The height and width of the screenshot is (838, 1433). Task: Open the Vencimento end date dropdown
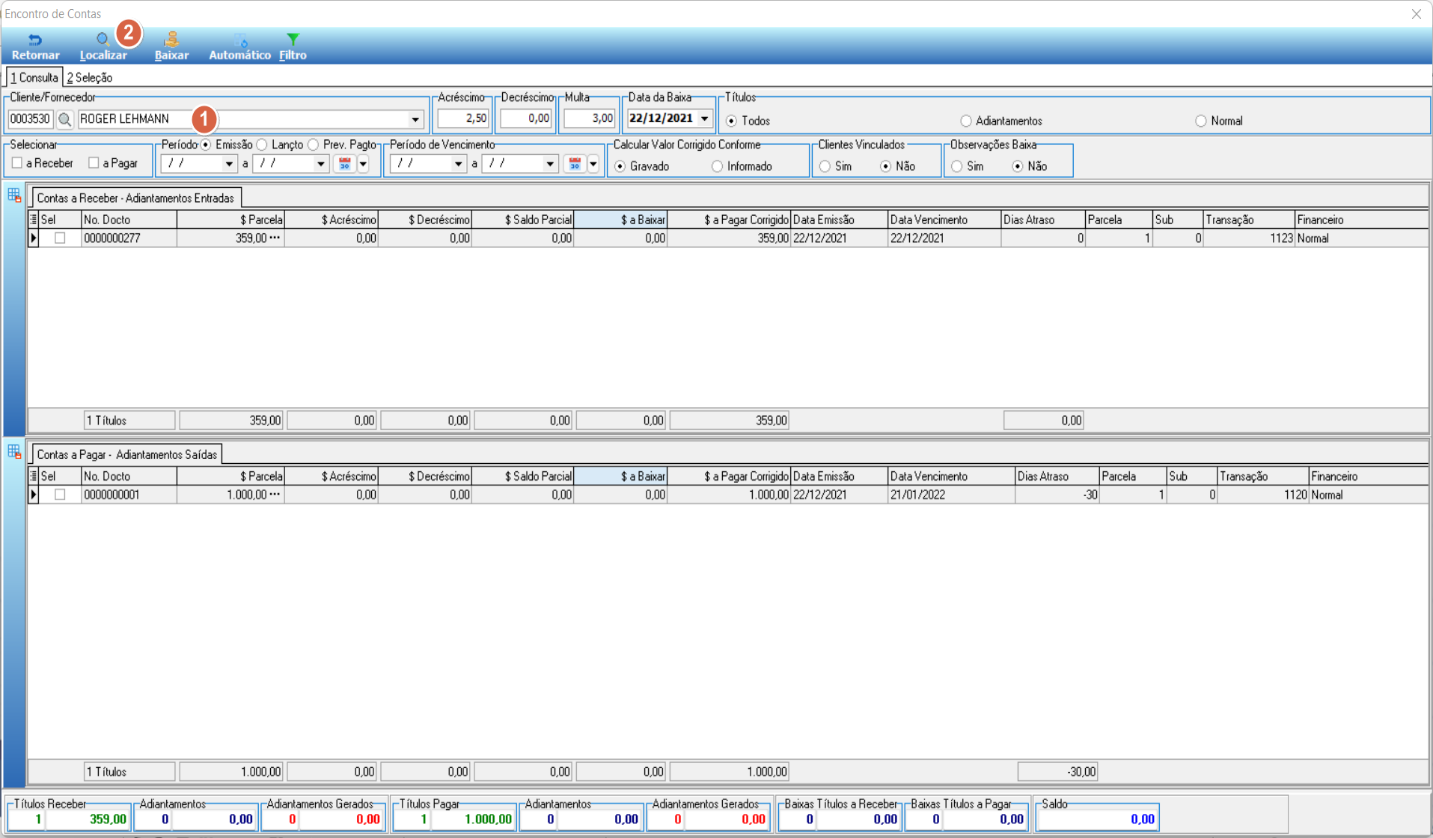pos(550,164)
